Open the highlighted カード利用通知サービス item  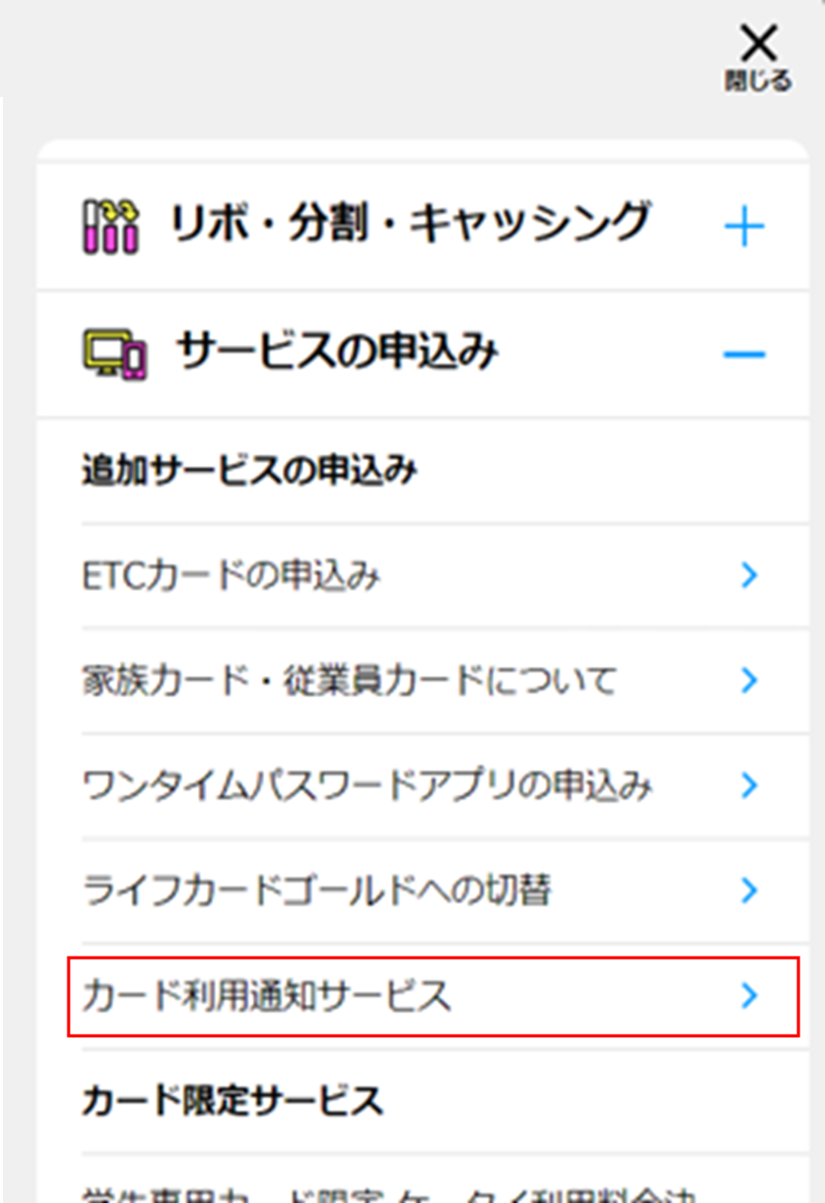[433, 996]
